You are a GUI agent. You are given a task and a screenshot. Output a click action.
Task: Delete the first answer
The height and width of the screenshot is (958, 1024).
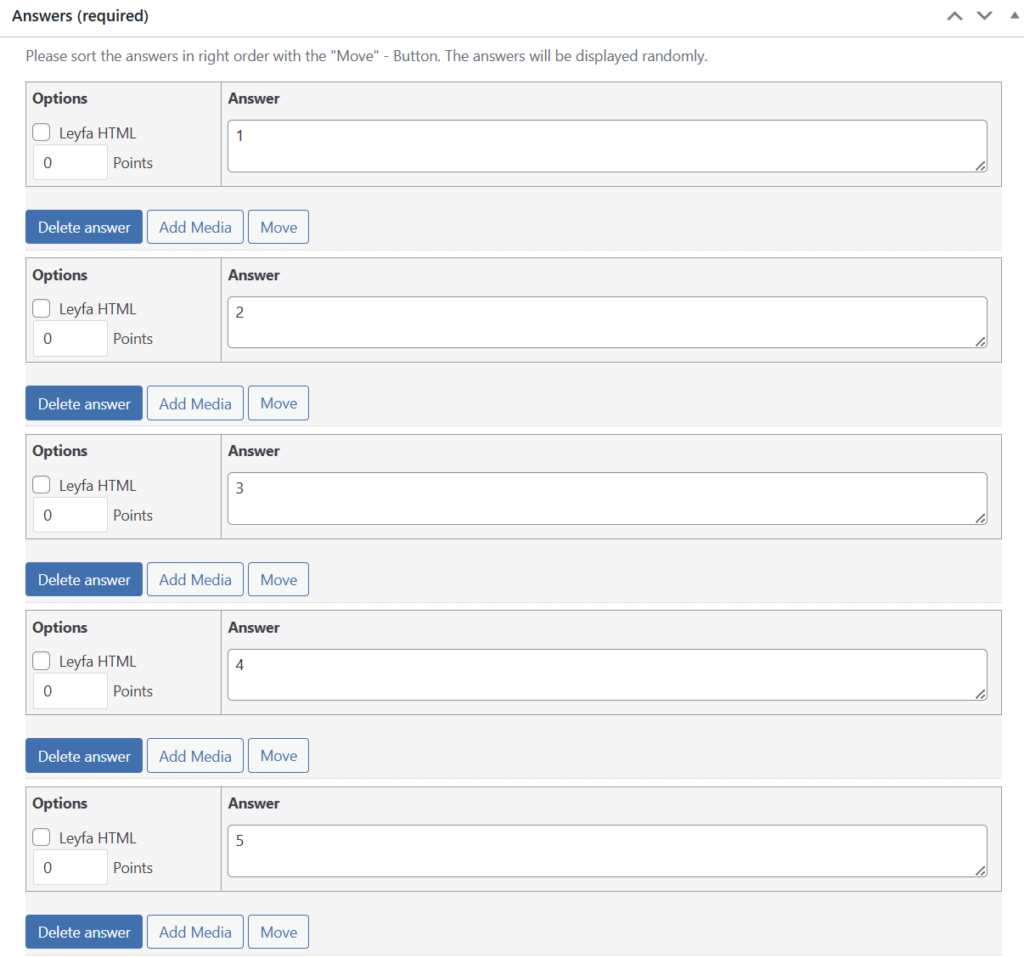coord(84,227)
